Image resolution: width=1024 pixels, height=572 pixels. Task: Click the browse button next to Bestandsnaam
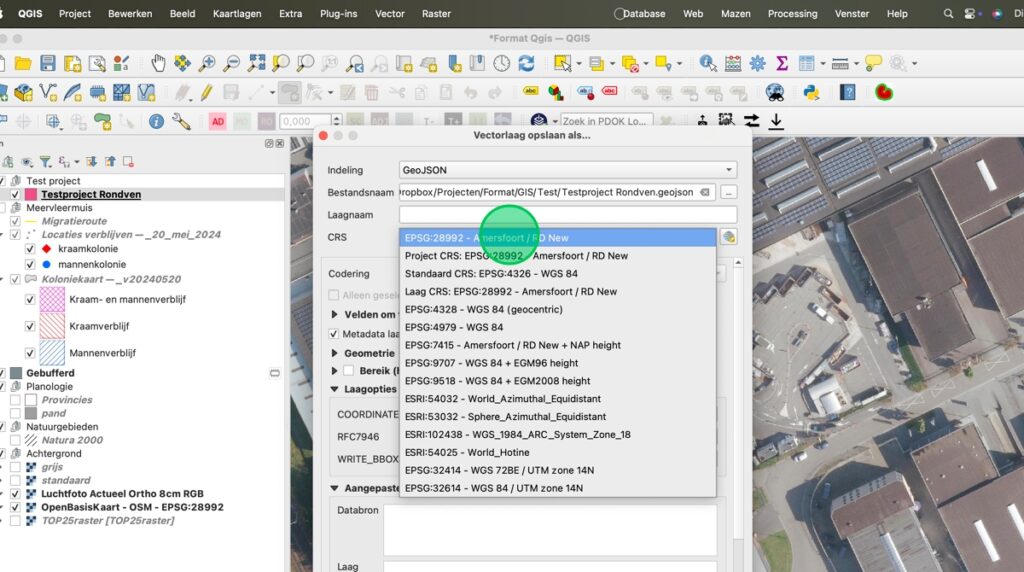(x=729, y=192)
